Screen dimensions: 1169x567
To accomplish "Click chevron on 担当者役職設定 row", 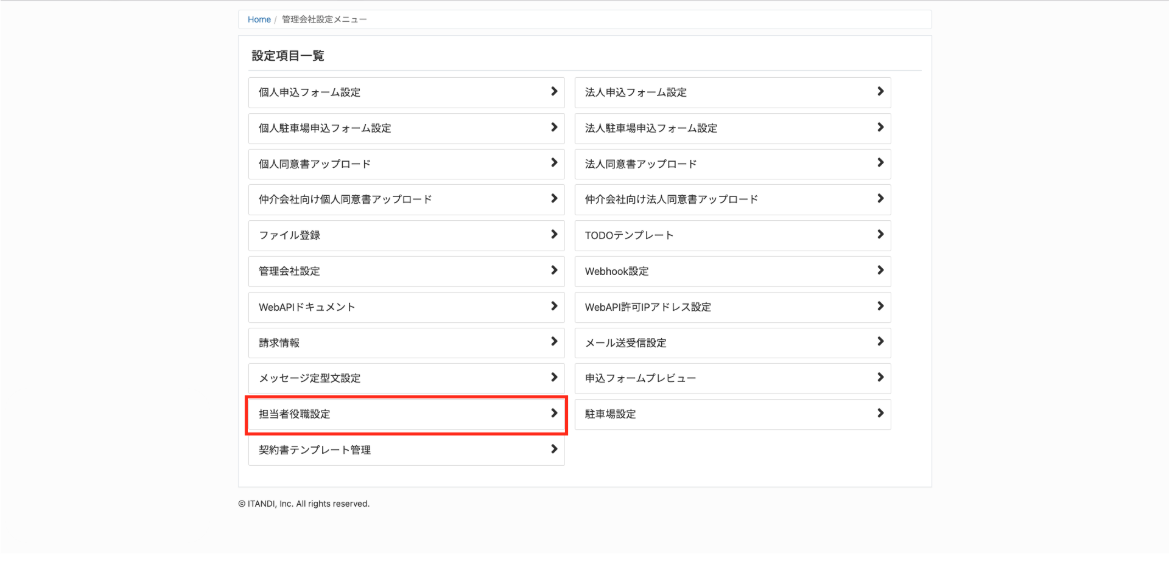I will [x=554, y=413].
